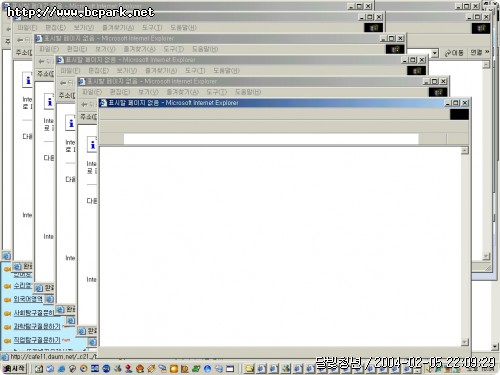Click the address field in the front IE window
The height and width of the screenshot is (375, 500).
point(271,139)
